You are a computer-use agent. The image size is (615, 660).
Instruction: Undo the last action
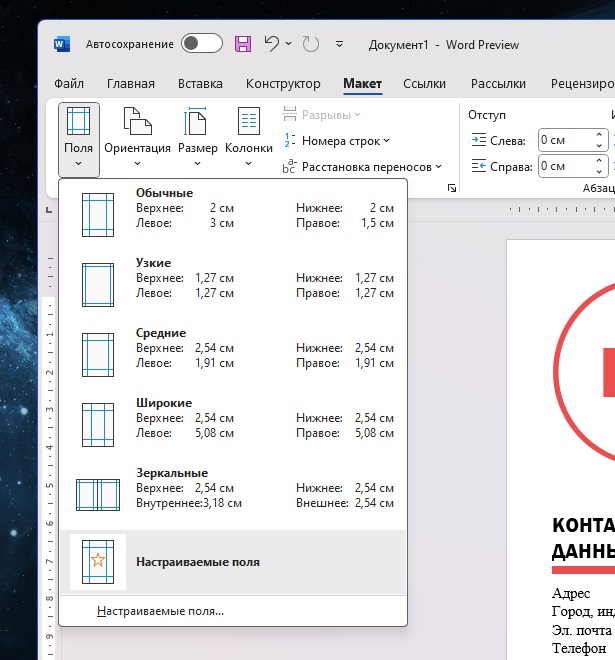272,43
